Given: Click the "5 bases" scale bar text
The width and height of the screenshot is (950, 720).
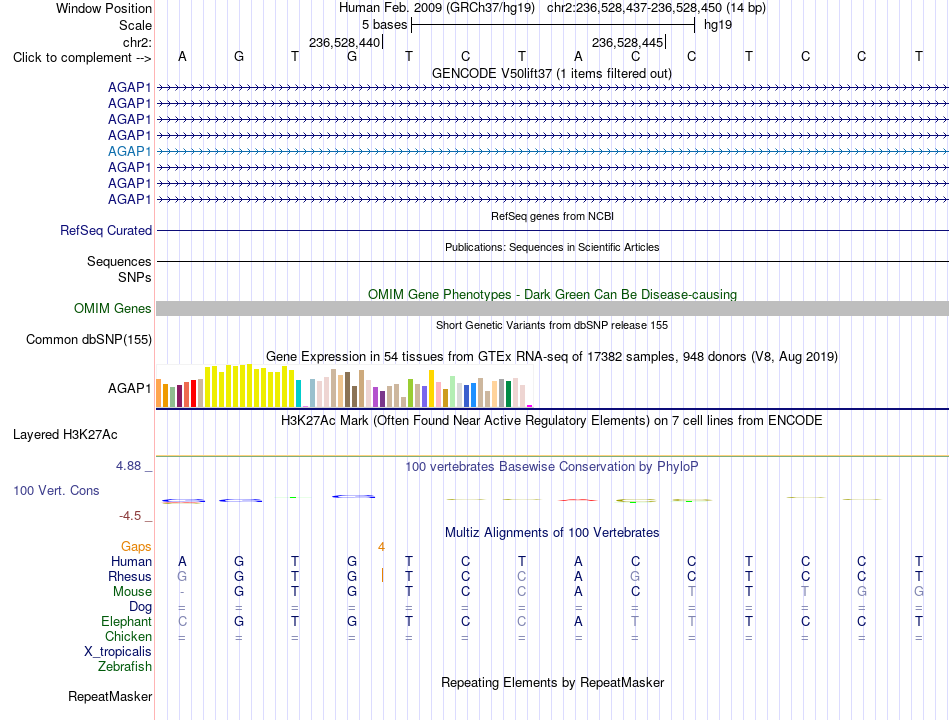Looking at the screenshot, I should tap(385, 25).
